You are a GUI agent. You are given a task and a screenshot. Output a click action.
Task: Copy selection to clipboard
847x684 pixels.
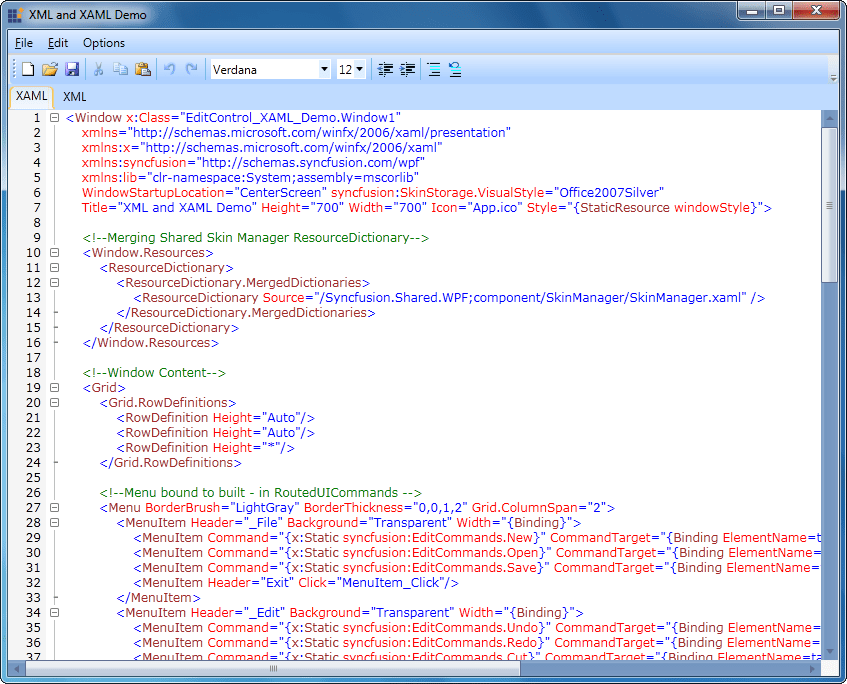tap(120, 68)
